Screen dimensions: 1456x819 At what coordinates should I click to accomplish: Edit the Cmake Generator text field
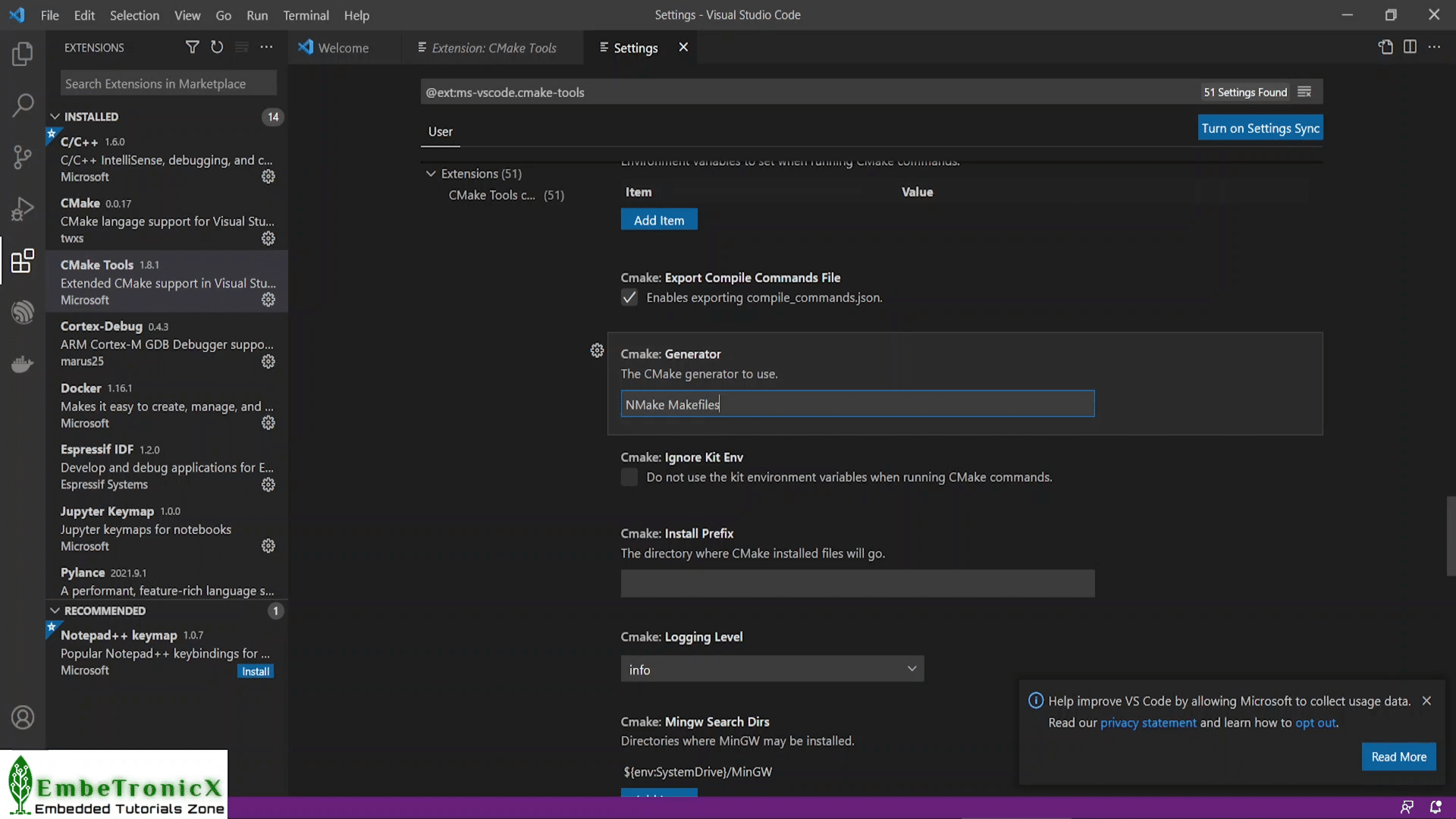click(x=858, y=404)
